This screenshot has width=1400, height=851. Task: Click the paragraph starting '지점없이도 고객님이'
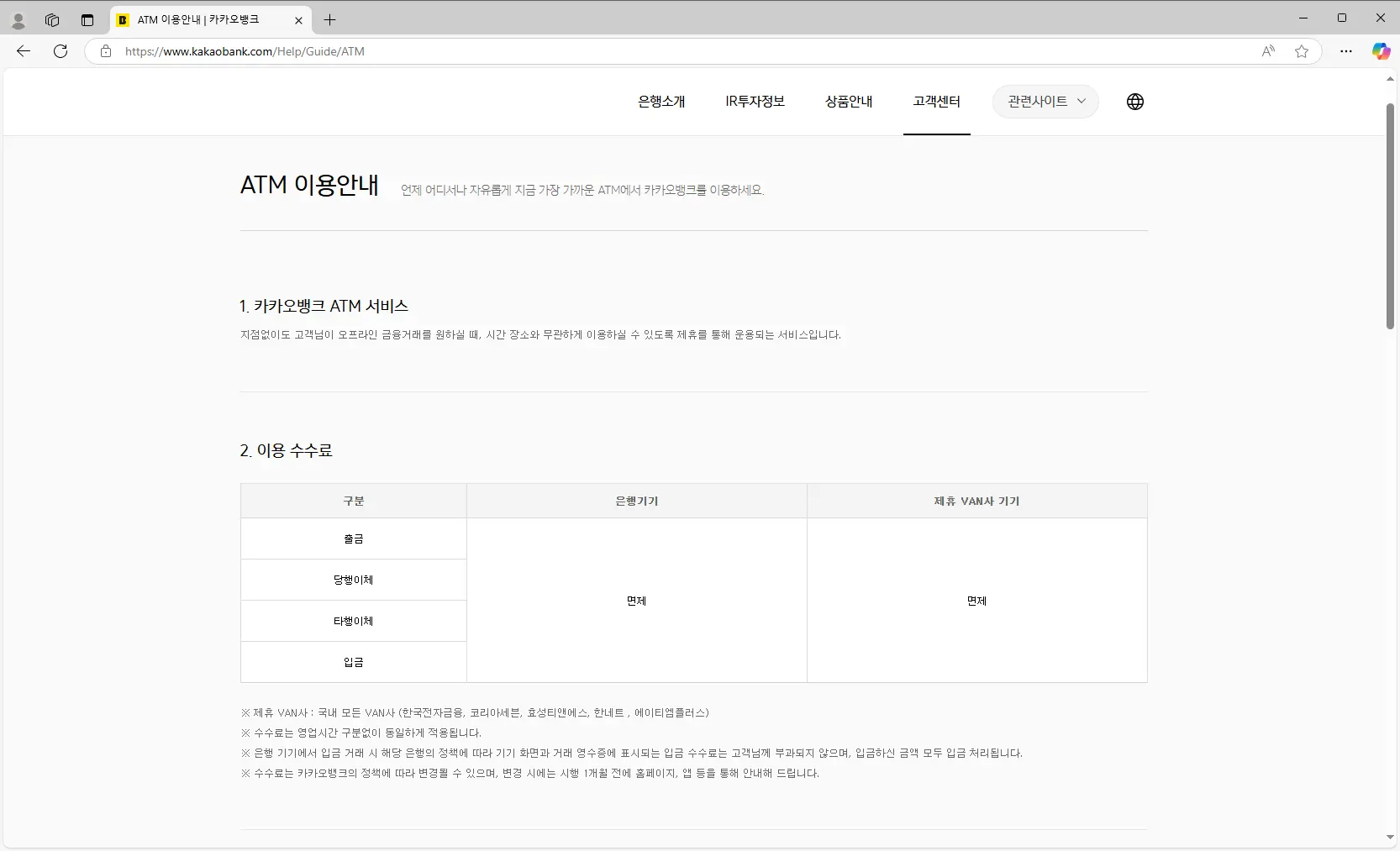click(540, 334)
